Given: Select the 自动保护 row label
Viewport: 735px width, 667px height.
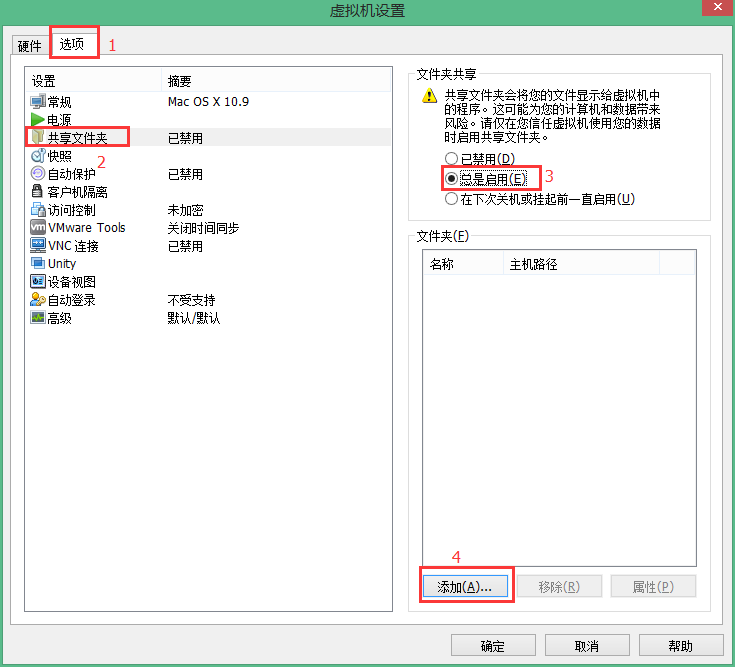Looking at the screenshot, I should 72,174.
